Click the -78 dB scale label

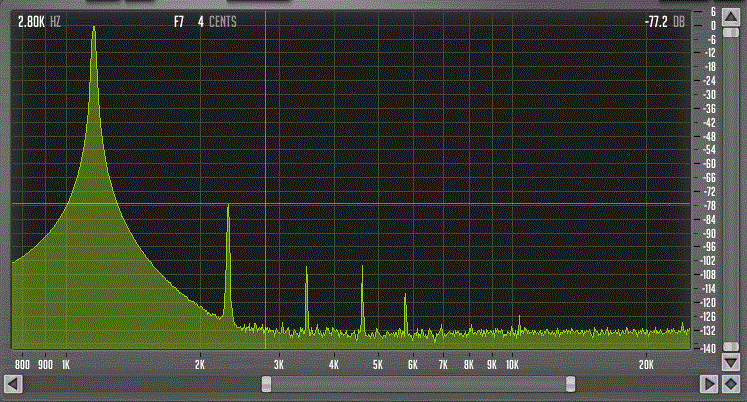[x=710, y=206]
